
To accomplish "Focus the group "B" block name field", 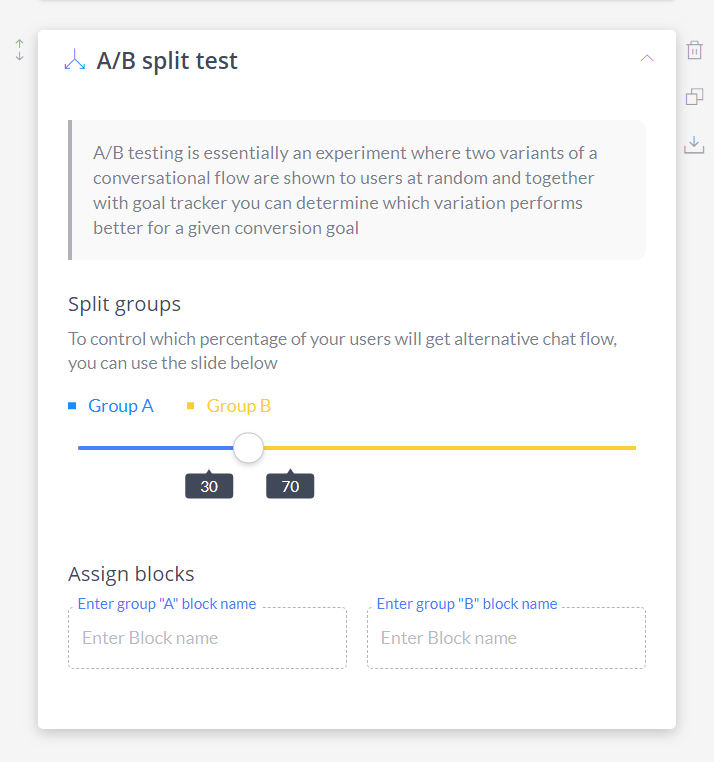I will [x=506, y=638].
